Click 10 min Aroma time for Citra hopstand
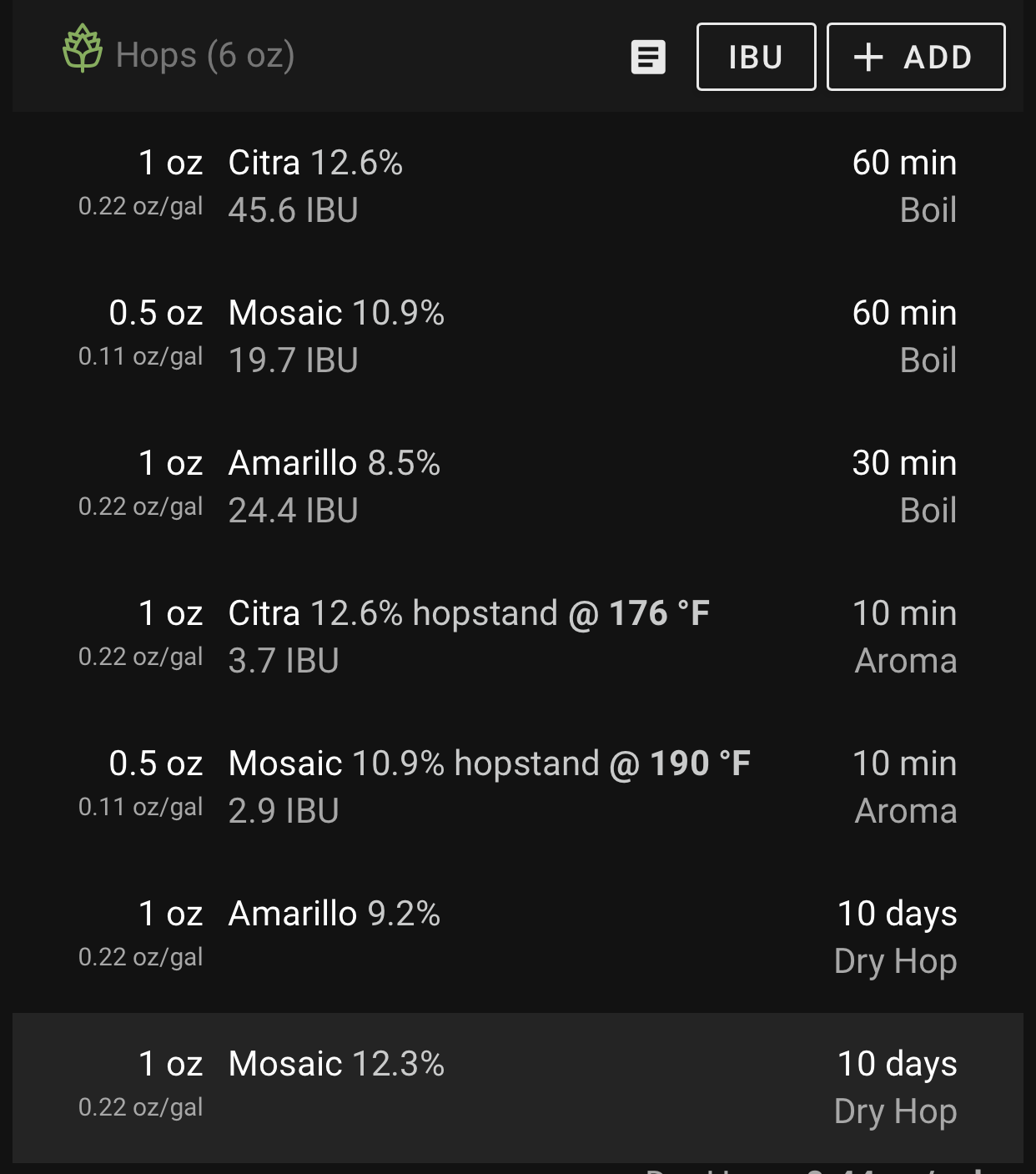Screen dimensions: 1036x1174 (905, 637)
